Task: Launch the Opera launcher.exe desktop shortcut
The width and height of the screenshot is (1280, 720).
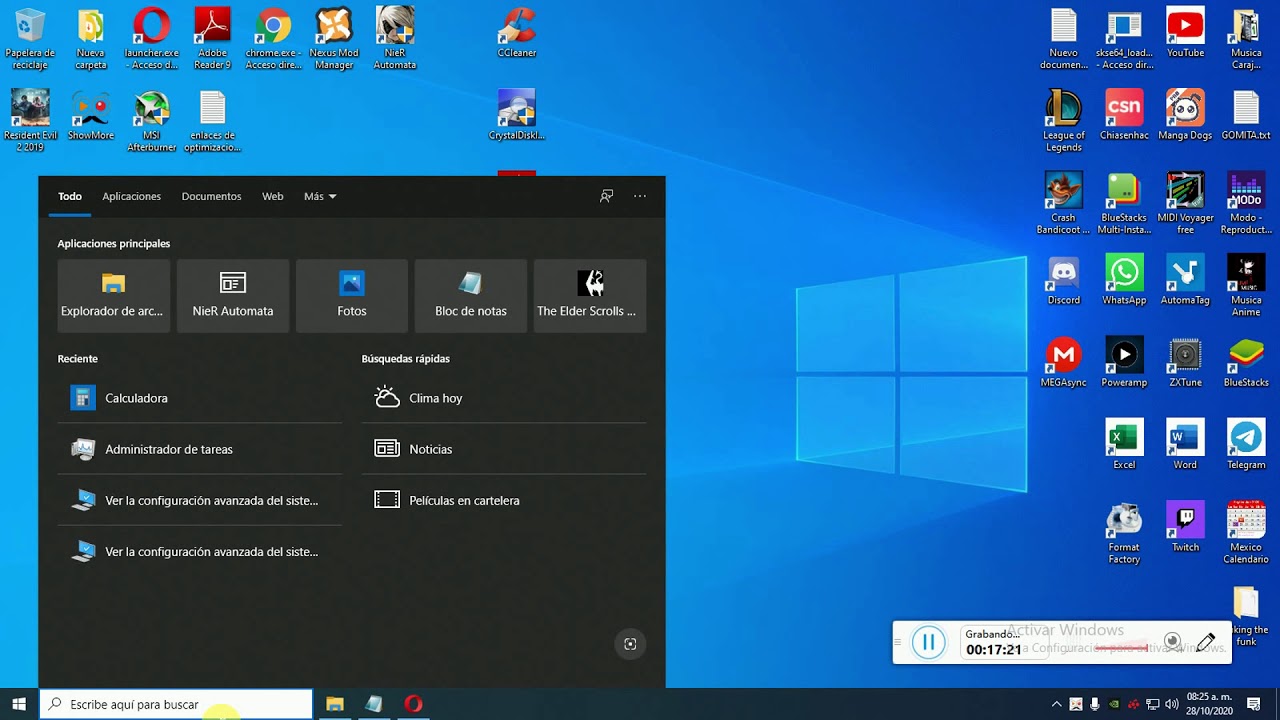Action: point(152,39)
